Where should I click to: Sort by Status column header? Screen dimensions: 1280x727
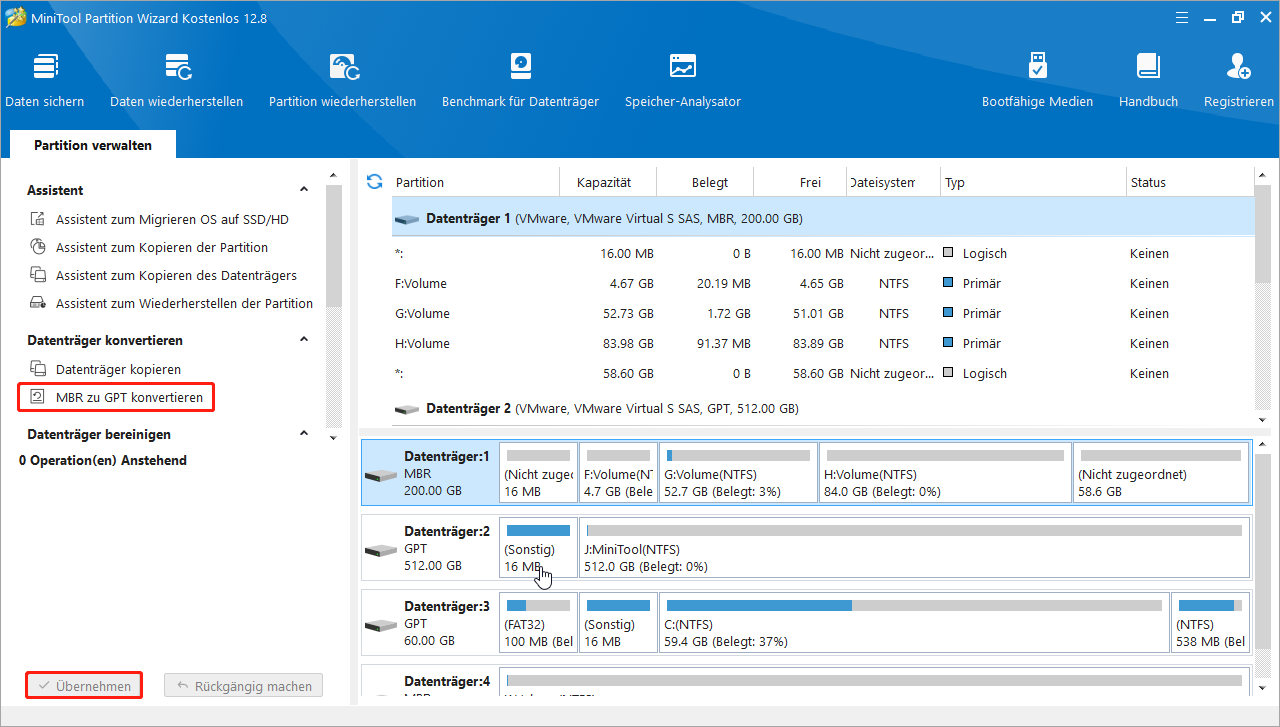click(1189, 182)
